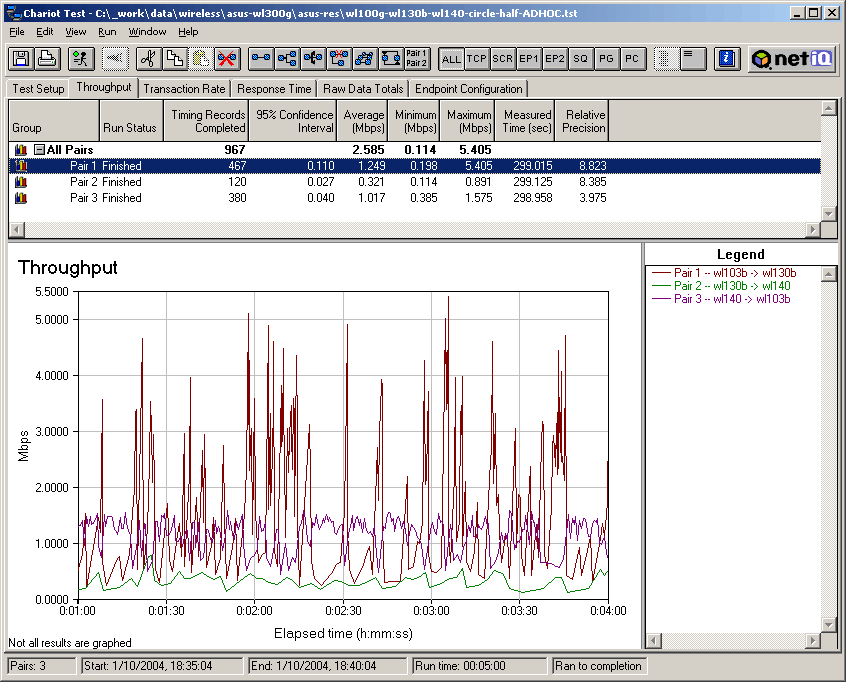Click the Run test icon
846x682 pixels.
[x=82, y=59]
